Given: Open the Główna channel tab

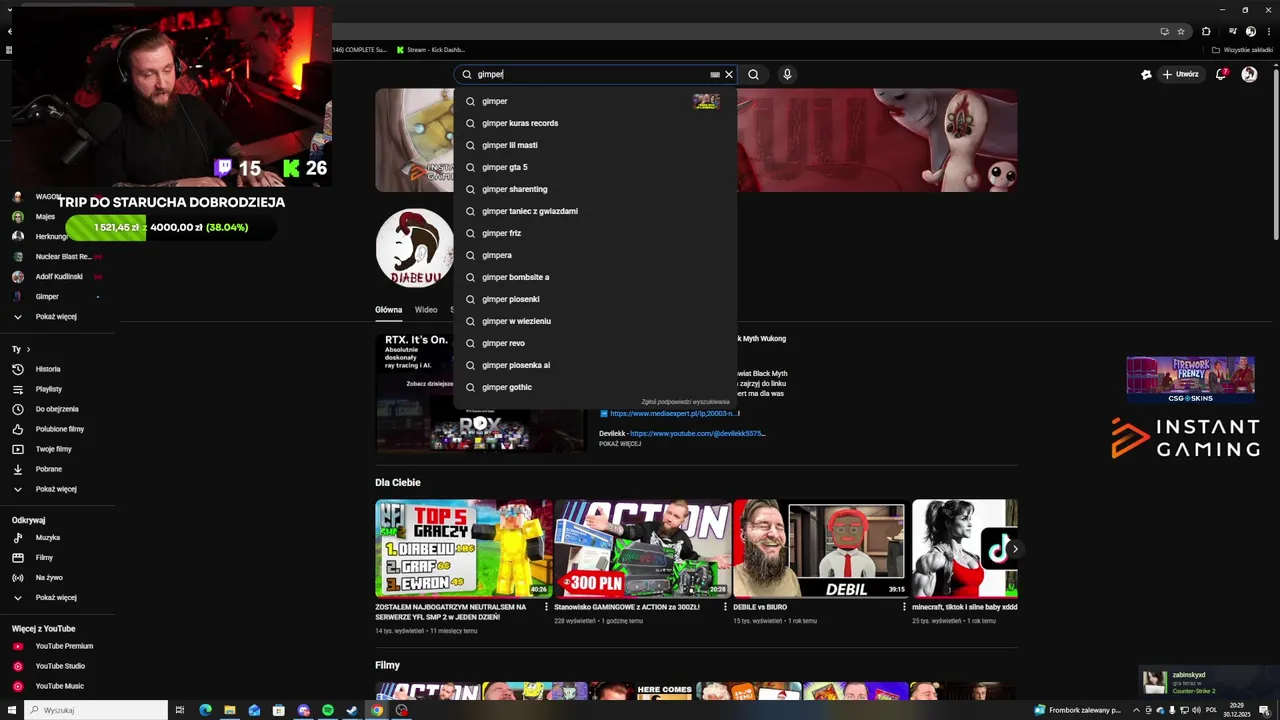Looking at the screenshot, I should pos(389,310).
